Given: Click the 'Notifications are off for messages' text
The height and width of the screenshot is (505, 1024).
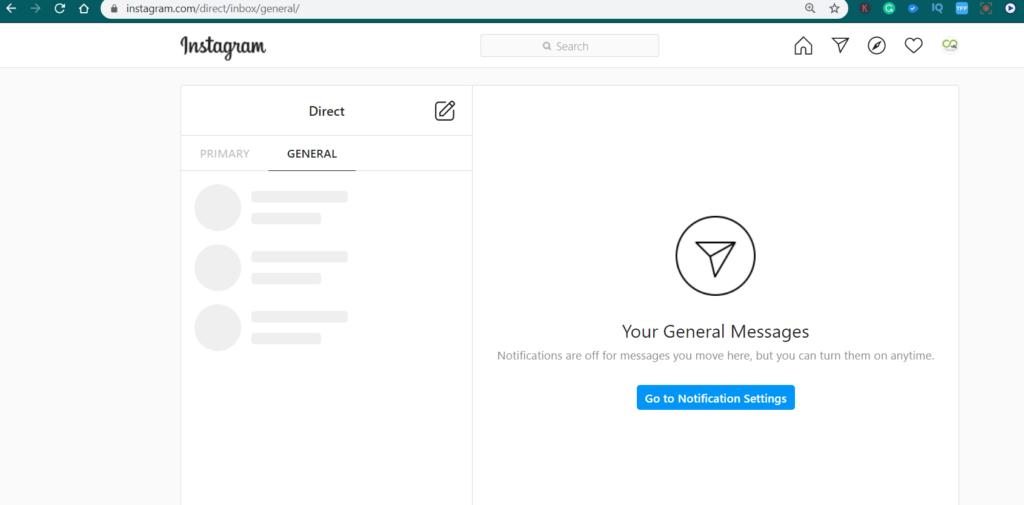Looking at the screenshot, I should pos(716,356).
